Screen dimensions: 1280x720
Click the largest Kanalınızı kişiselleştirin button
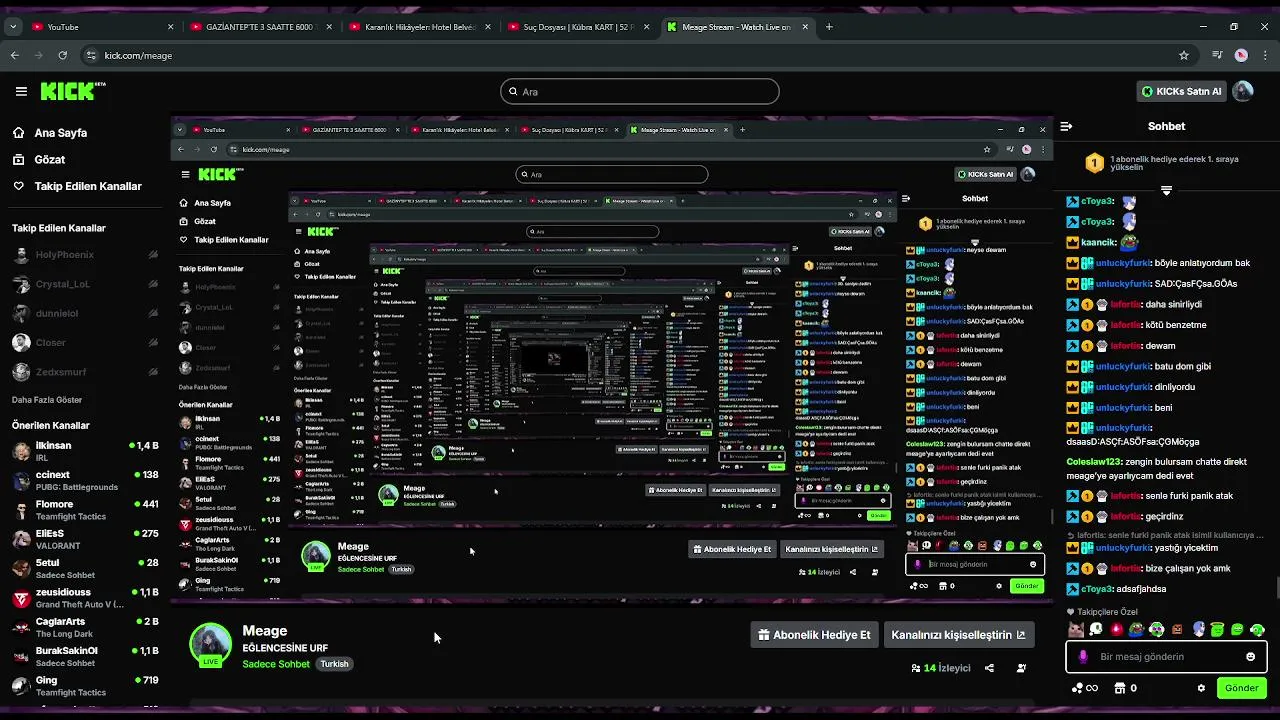(958, 634)
